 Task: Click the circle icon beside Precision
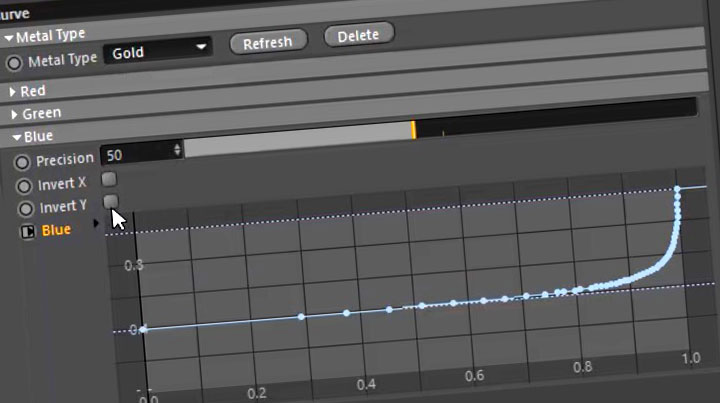click(22, 161)
